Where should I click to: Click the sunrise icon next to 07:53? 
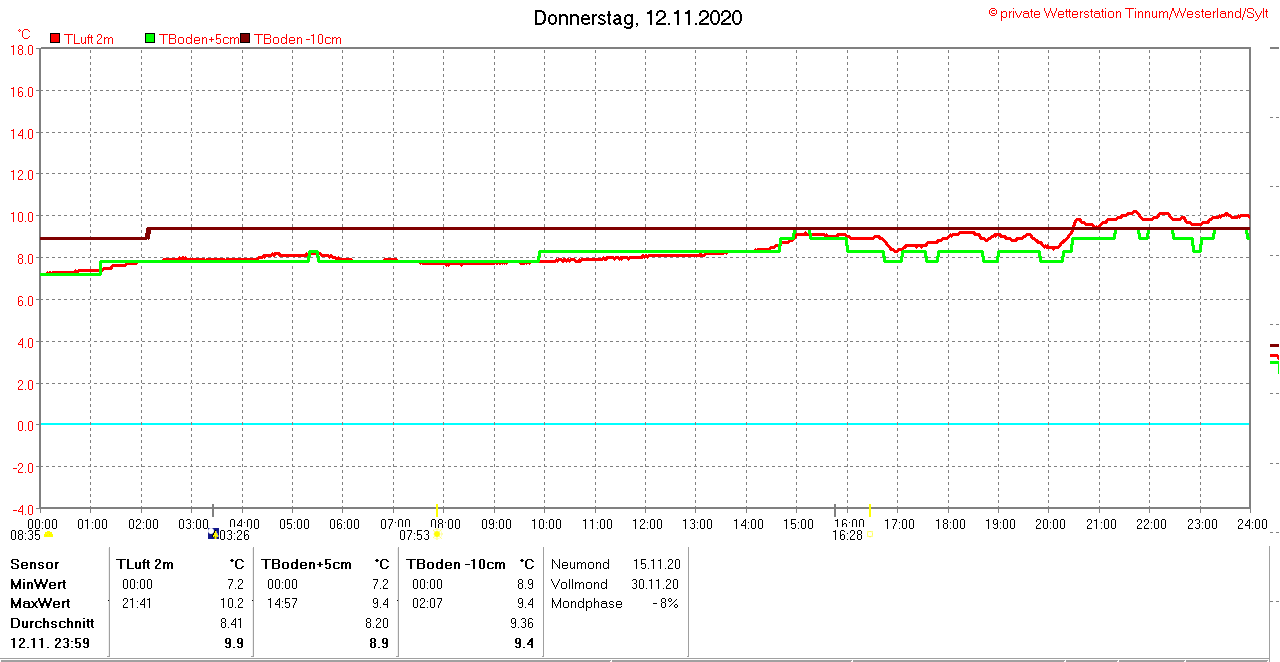(x=436, y=535)
